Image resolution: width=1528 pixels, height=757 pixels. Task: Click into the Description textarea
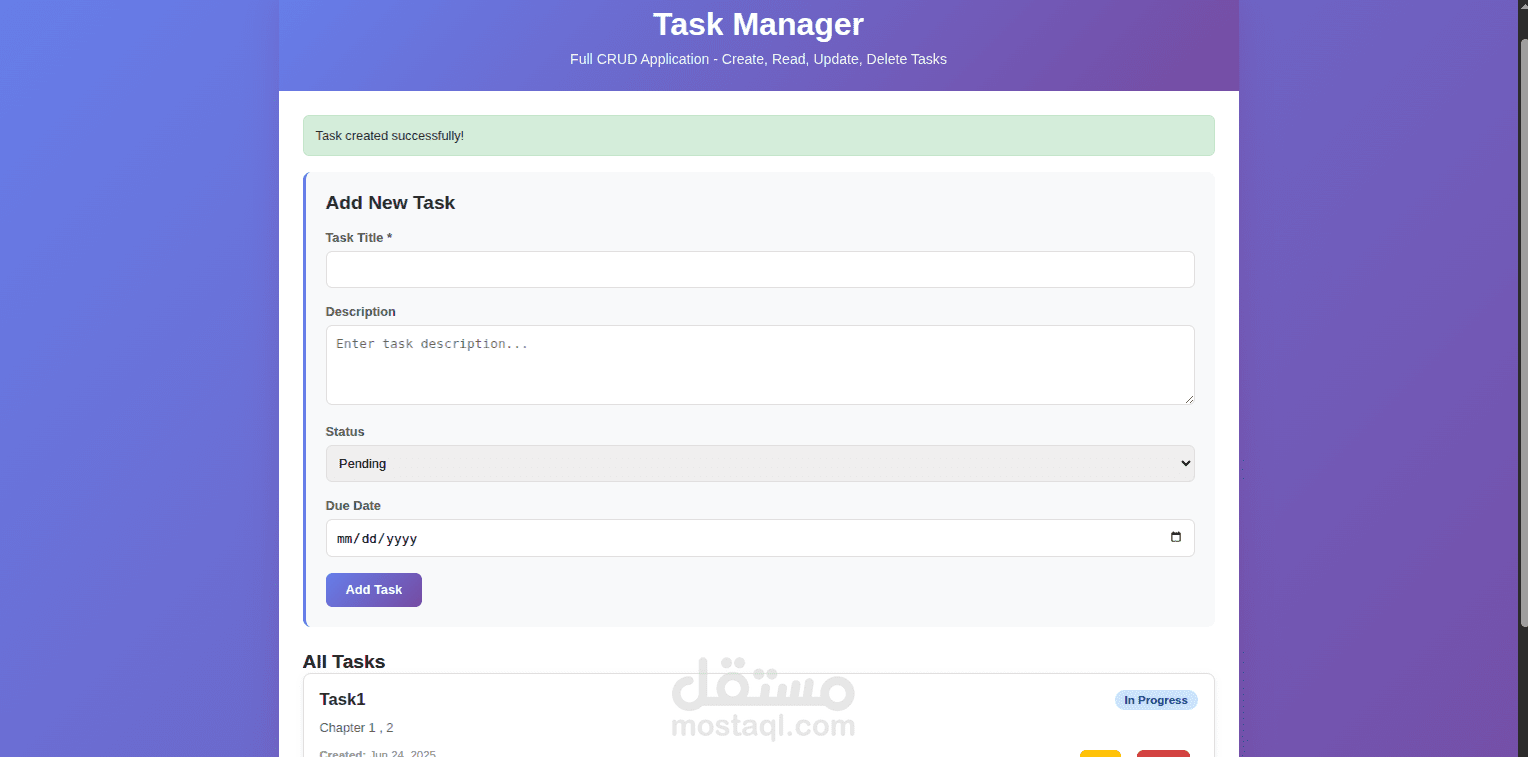pyautogui.click(x=760, y=365)
